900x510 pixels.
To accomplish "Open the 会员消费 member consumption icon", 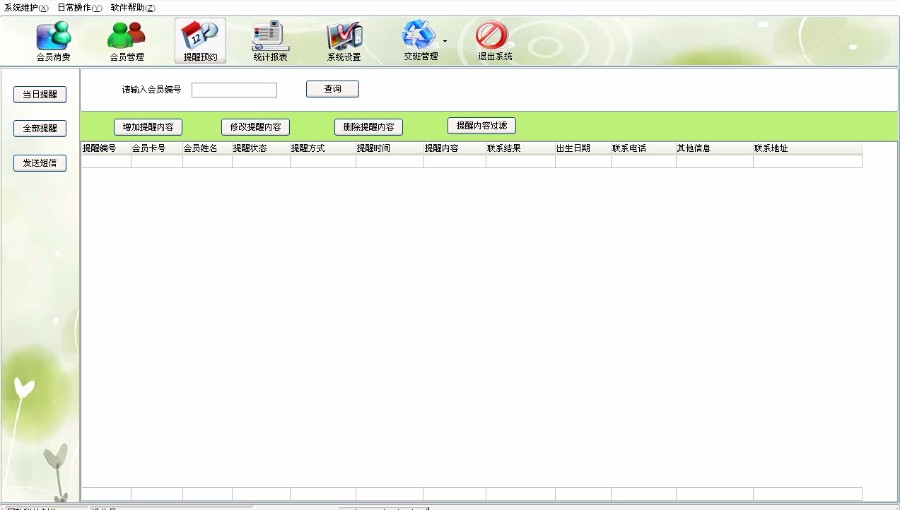I will point(53,41).
